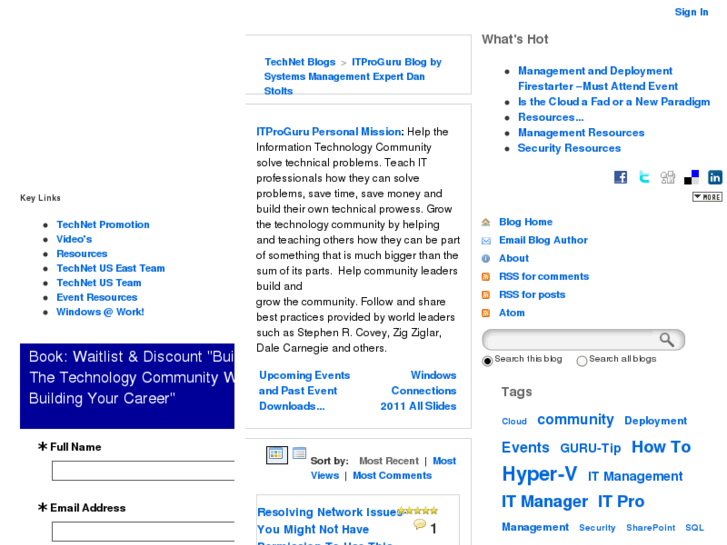Image resolution: width=727 pixels, height=545 pixels.
Task: Share on LinkedIn icon
Action: pyautogui.click(x=715, y=177)
